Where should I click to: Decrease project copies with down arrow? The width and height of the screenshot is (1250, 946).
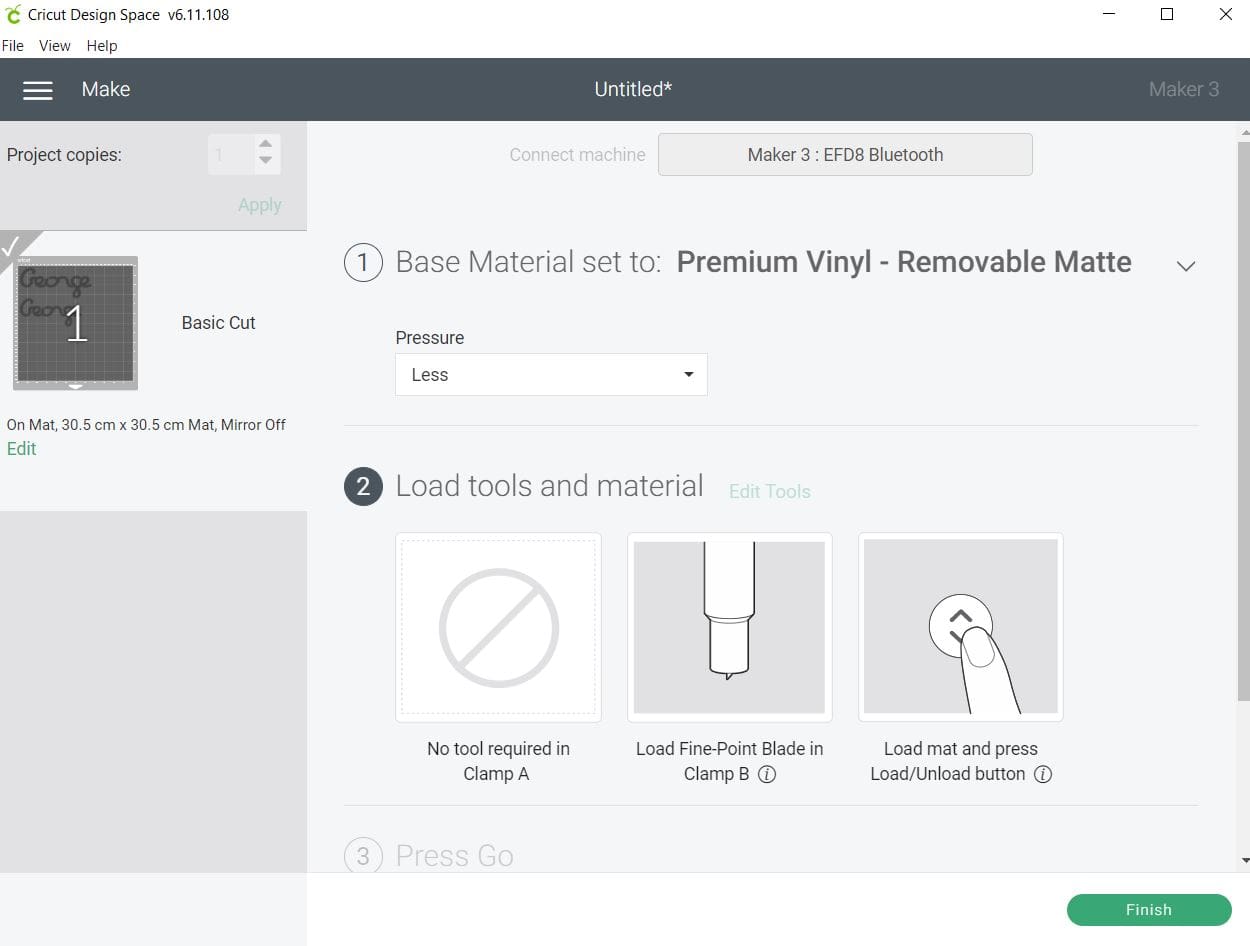pos(265,160)
